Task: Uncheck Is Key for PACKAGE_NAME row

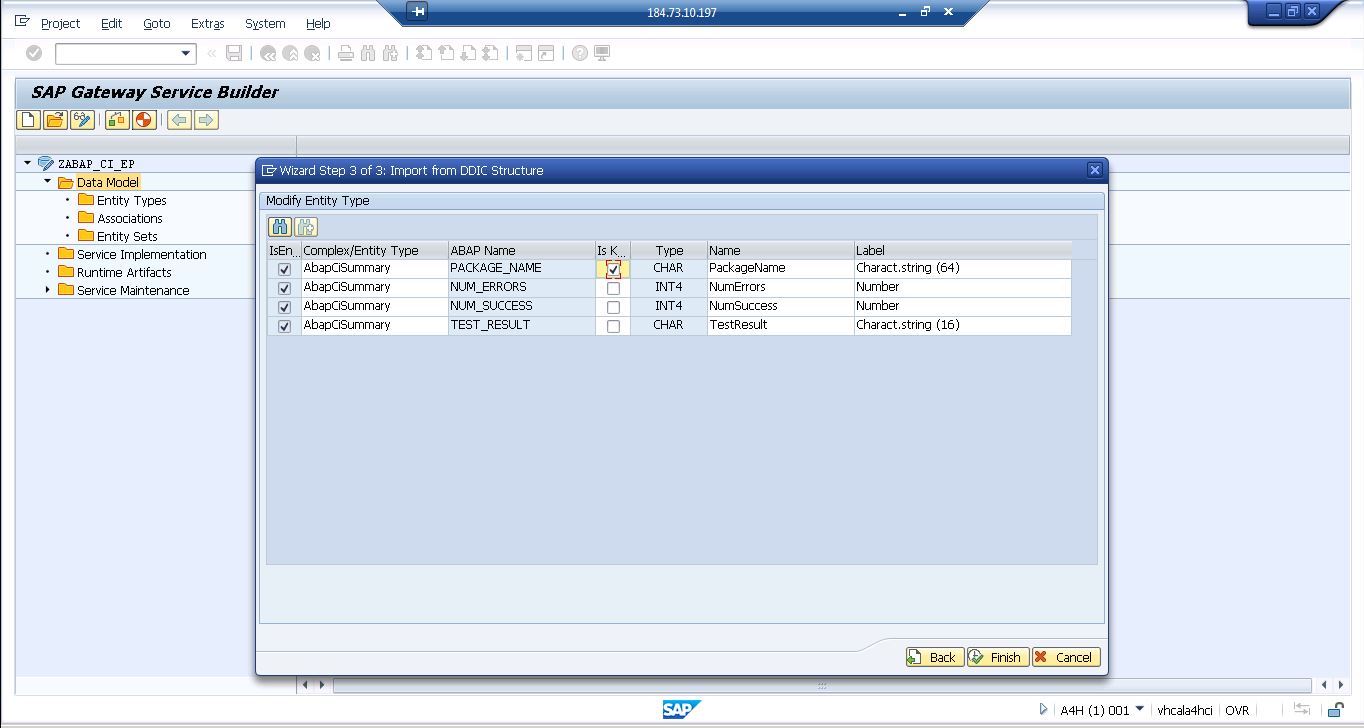Action: tap(613, 268)
